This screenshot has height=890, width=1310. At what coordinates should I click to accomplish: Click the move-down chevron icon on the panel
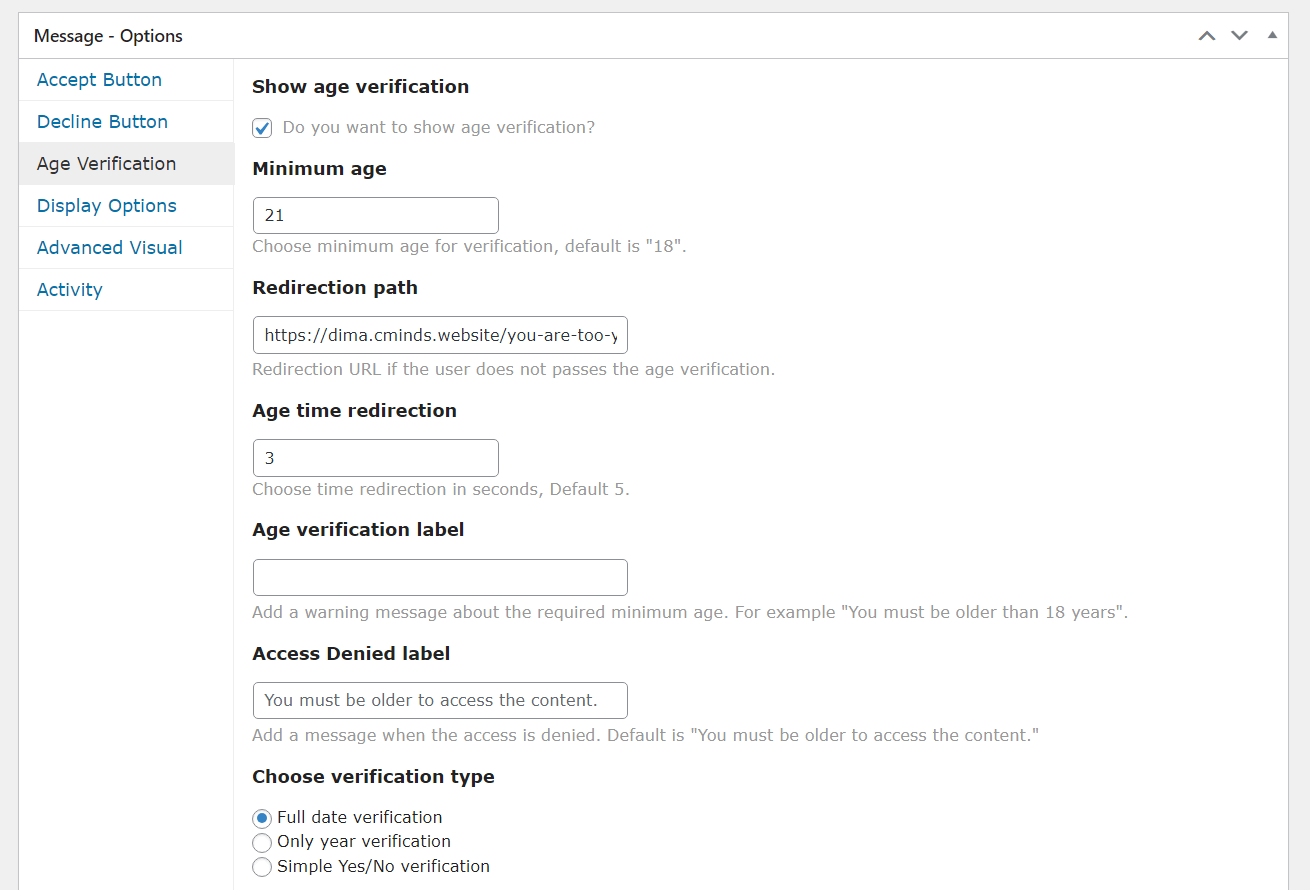point(1239,35)
